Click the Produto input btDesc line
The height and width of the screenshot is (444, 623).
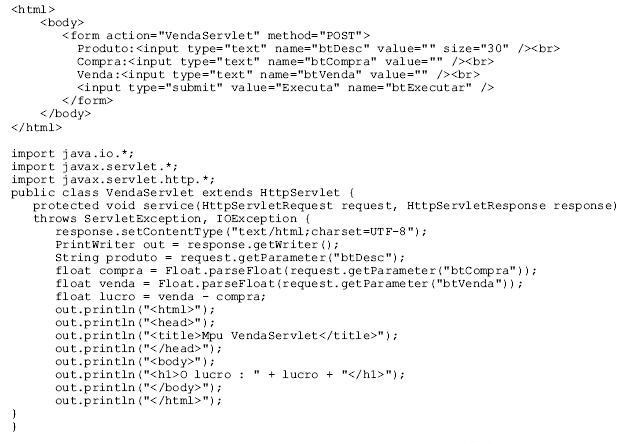pyautogui.click(x=318, y=49)
